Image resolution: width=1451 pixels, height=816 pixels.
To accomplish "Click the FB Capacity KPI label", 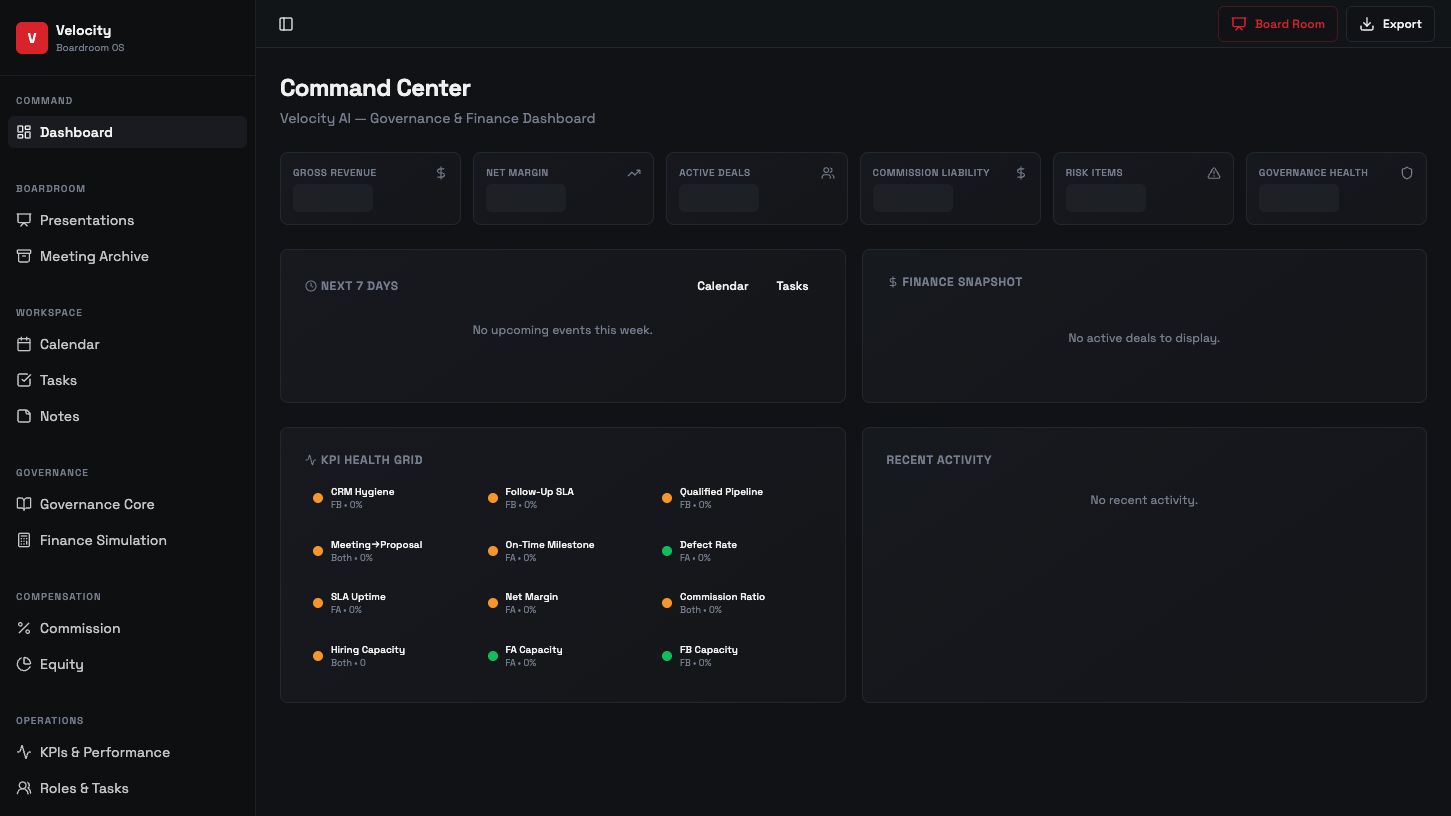I will point(709,650).
